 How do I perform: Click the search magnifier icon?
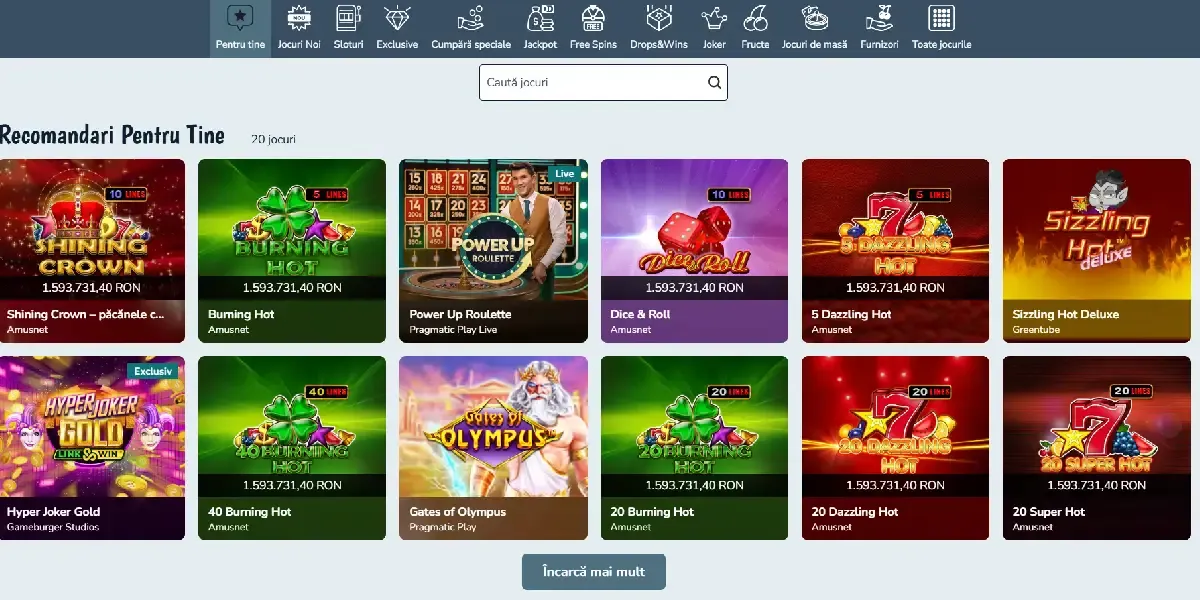point(714,83)
